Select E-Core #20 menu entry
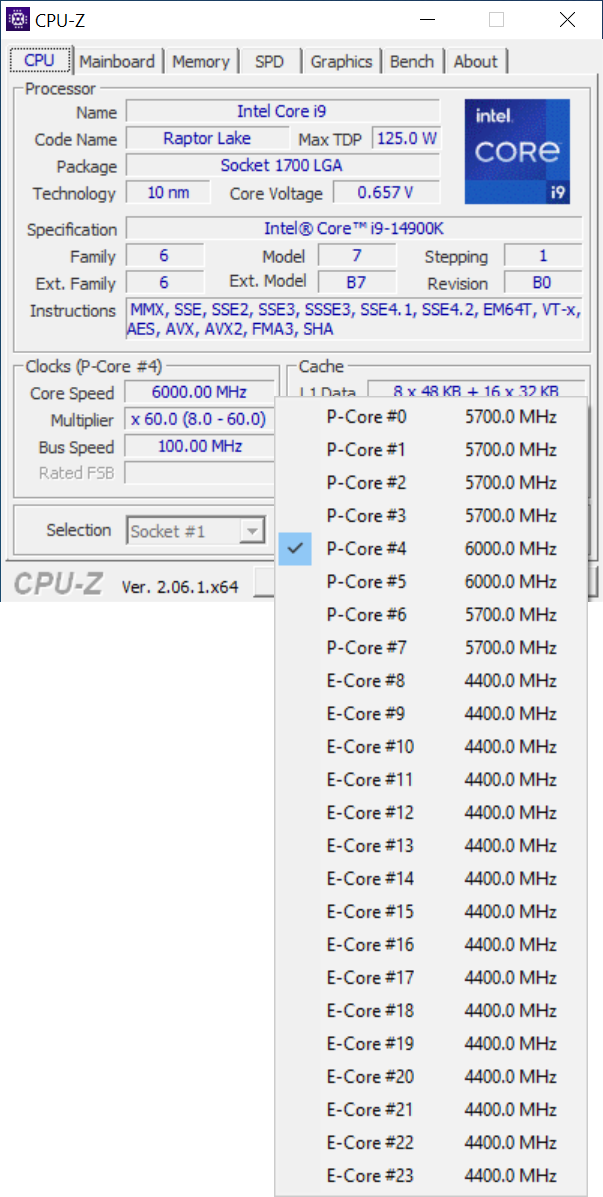Viewport: 603px width, 1197px height. [431, 1076]
